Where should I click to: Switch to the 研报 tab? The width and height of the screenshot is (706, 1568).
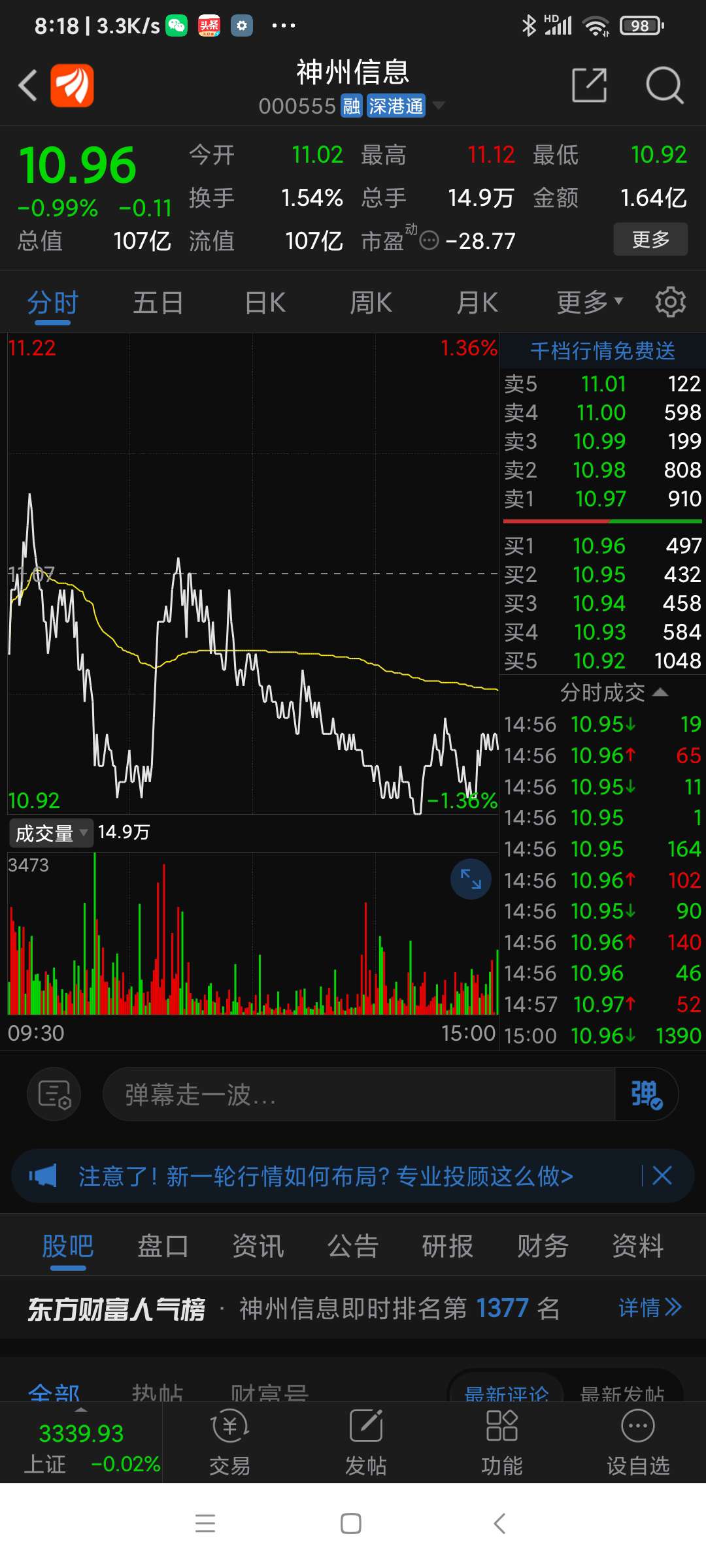[448, 1246]
